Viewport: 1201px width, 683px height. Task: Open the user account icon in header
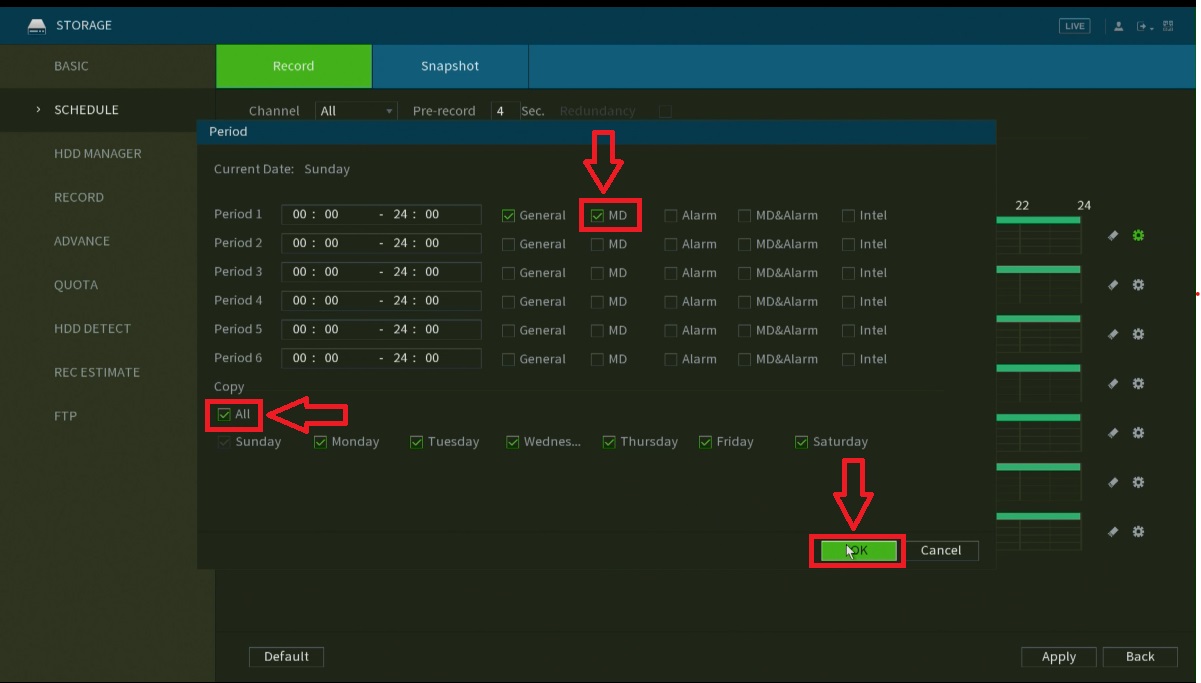1119,26
